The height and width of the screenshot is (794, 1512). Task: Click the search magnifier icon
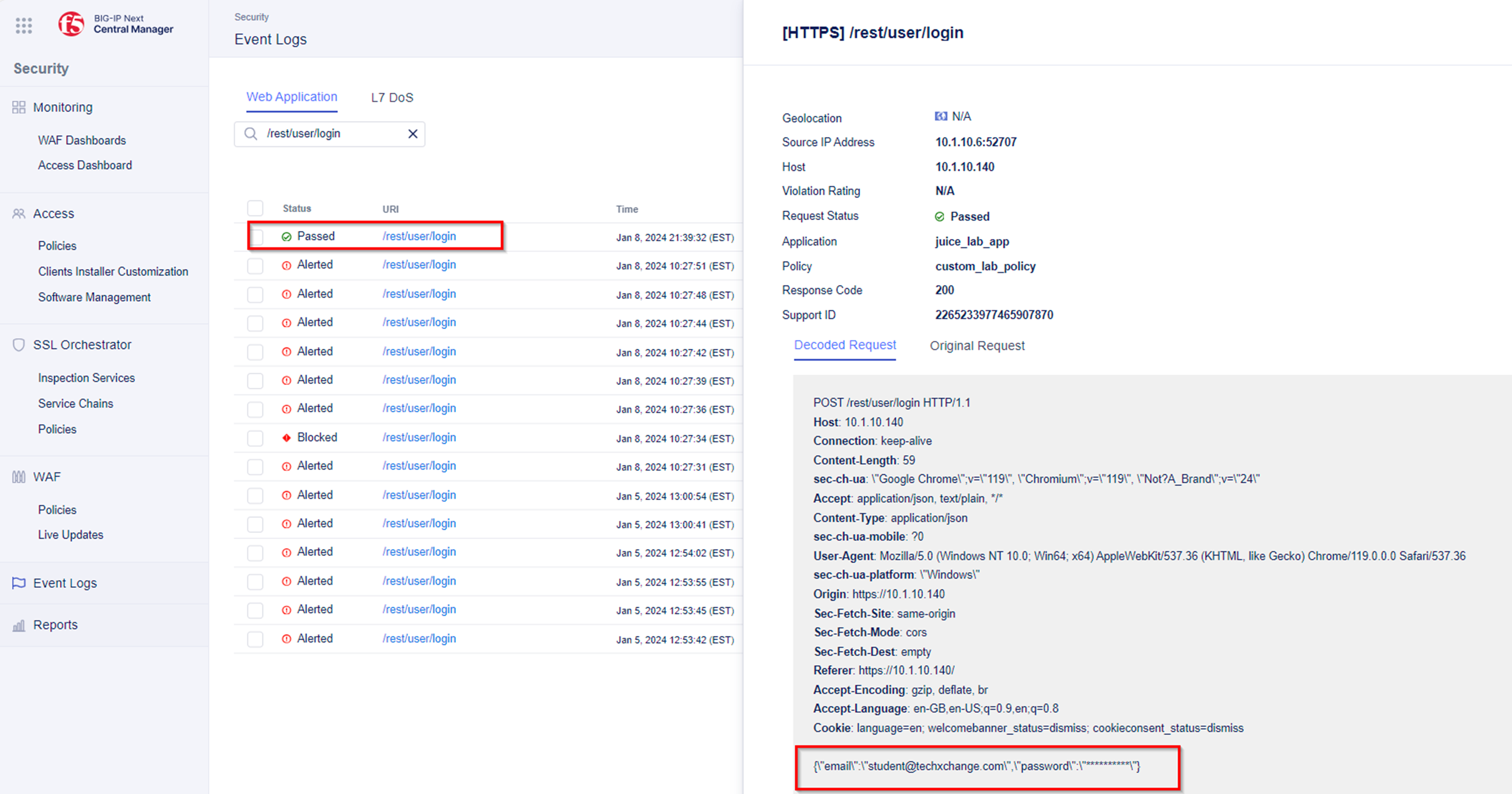tap(251, 134)
